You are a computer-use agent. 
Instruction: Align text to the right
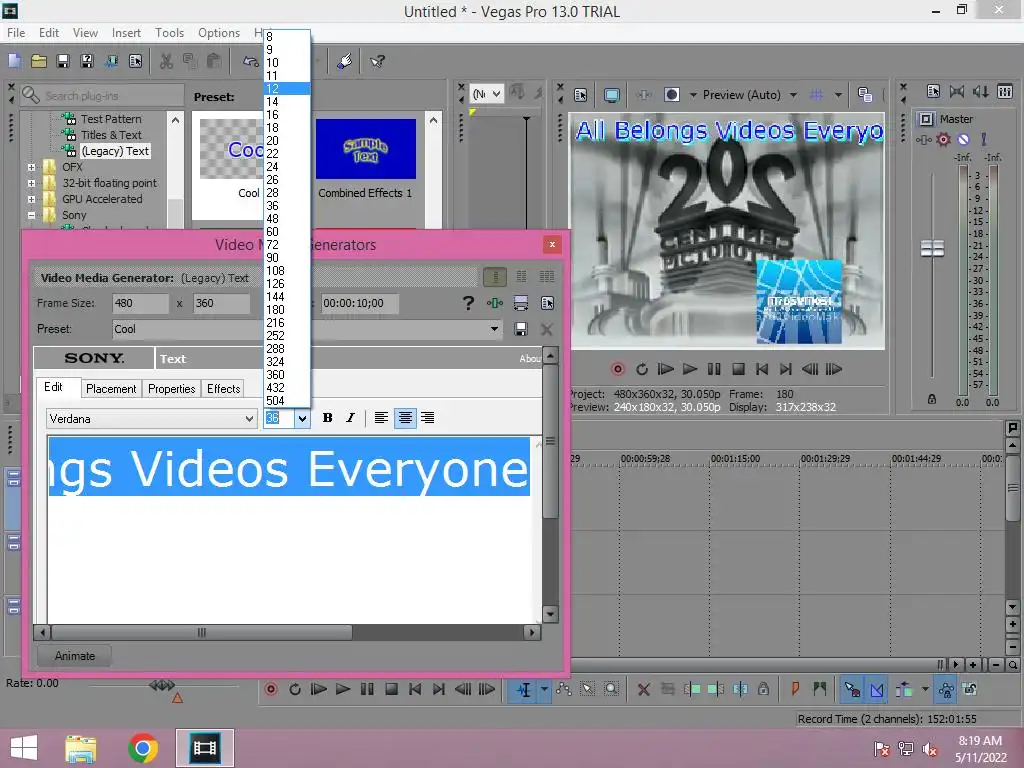[428, 418]
